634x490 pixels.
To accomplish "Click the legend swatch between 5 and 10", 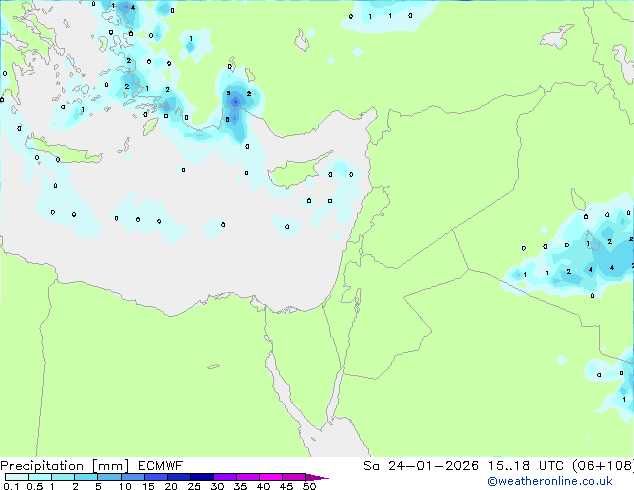I will pos(109,477).
